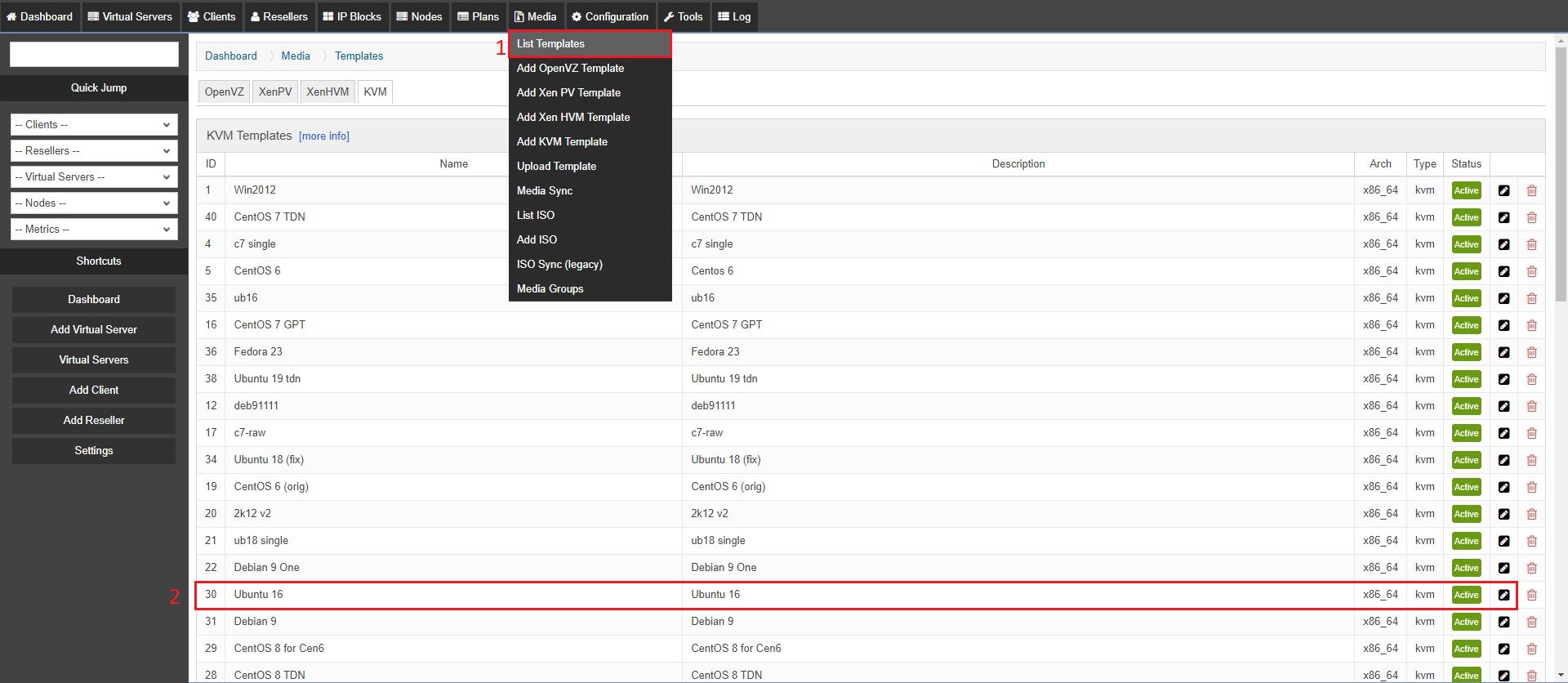The width and height of the screenshot is (1568, 683).
Task: Click edit icon for Debian 9 One
Action: tap(1503, 568)
